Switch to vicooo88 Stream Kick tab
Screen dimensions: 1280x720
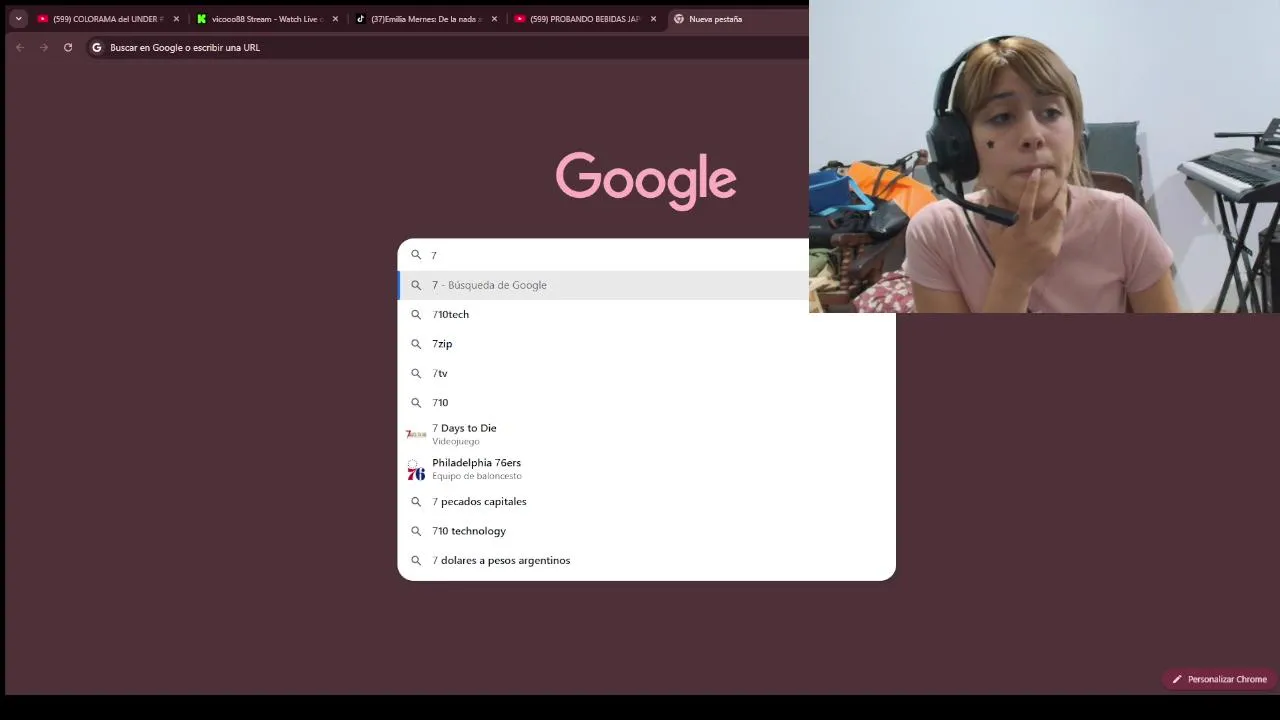point(267,19)
